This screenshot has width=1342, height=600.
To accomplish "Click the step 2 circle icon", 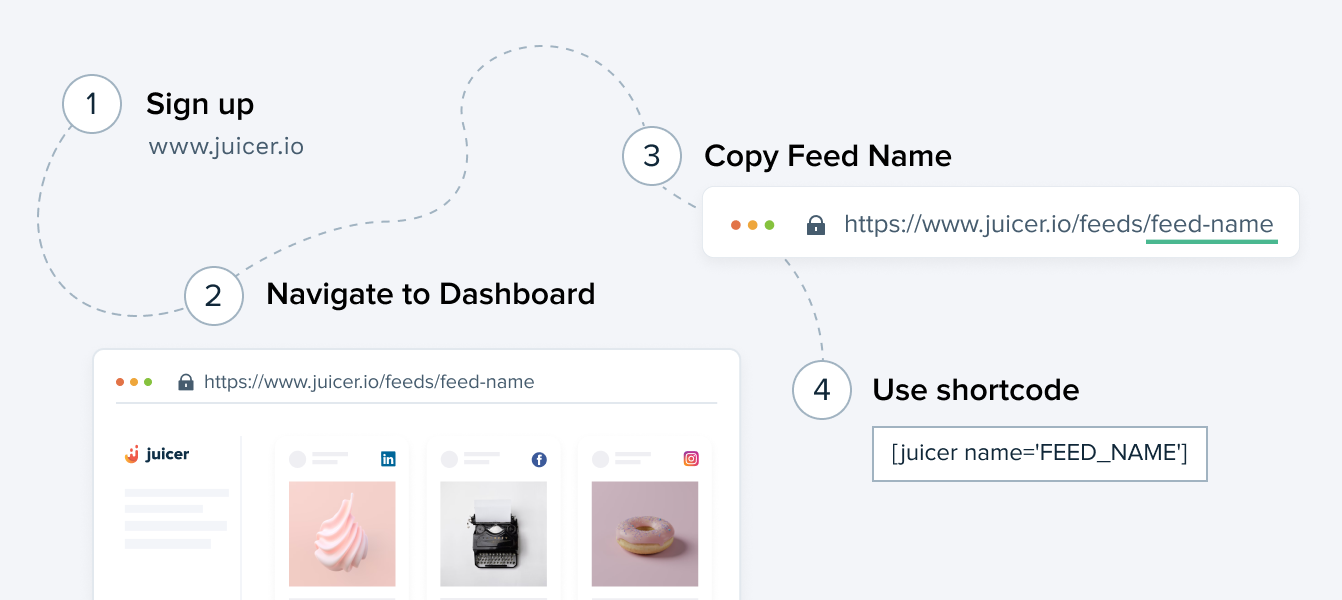I will coord(214,295).
